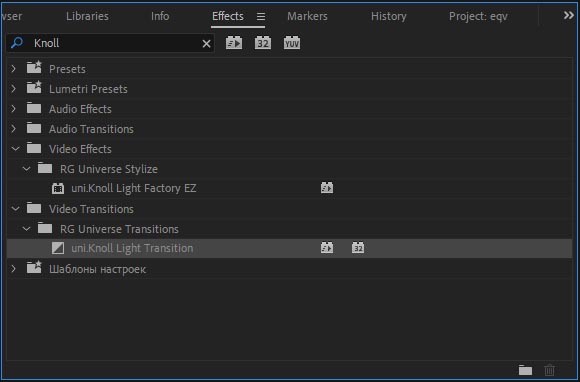Switch to the Info tab

160,16
